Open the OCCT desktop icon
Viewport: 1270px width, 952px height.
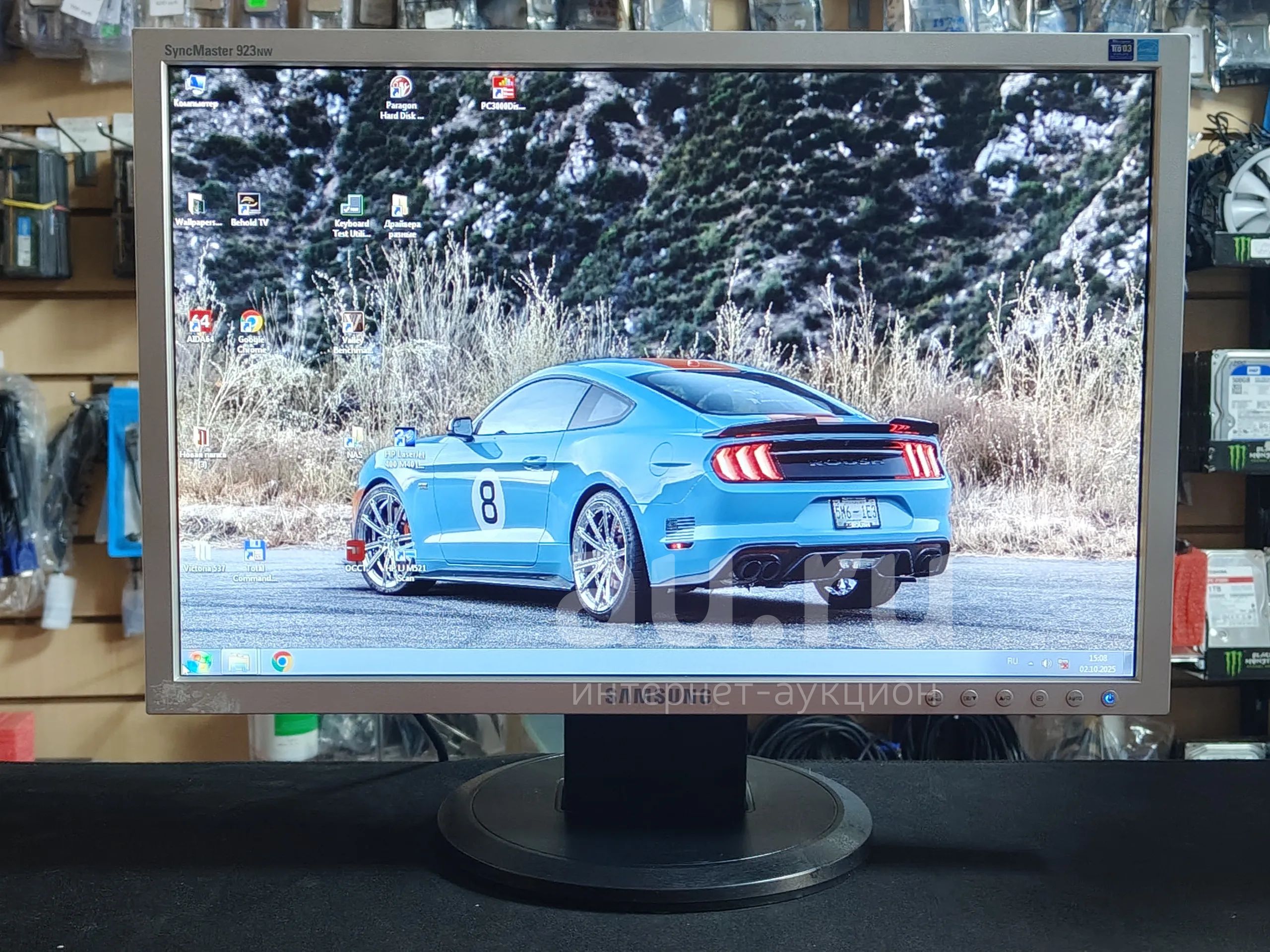[355, 552]
